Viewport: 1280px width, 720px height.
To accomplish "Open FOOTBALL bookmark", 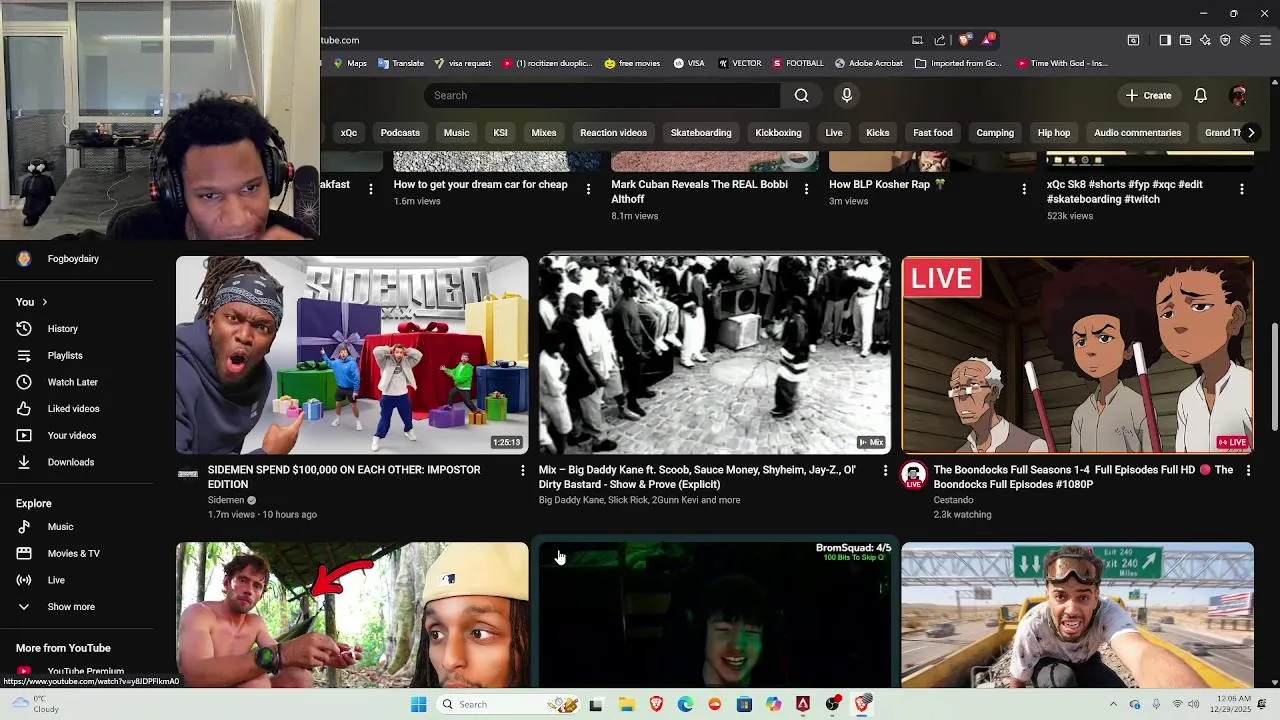I will click(798, 63).
